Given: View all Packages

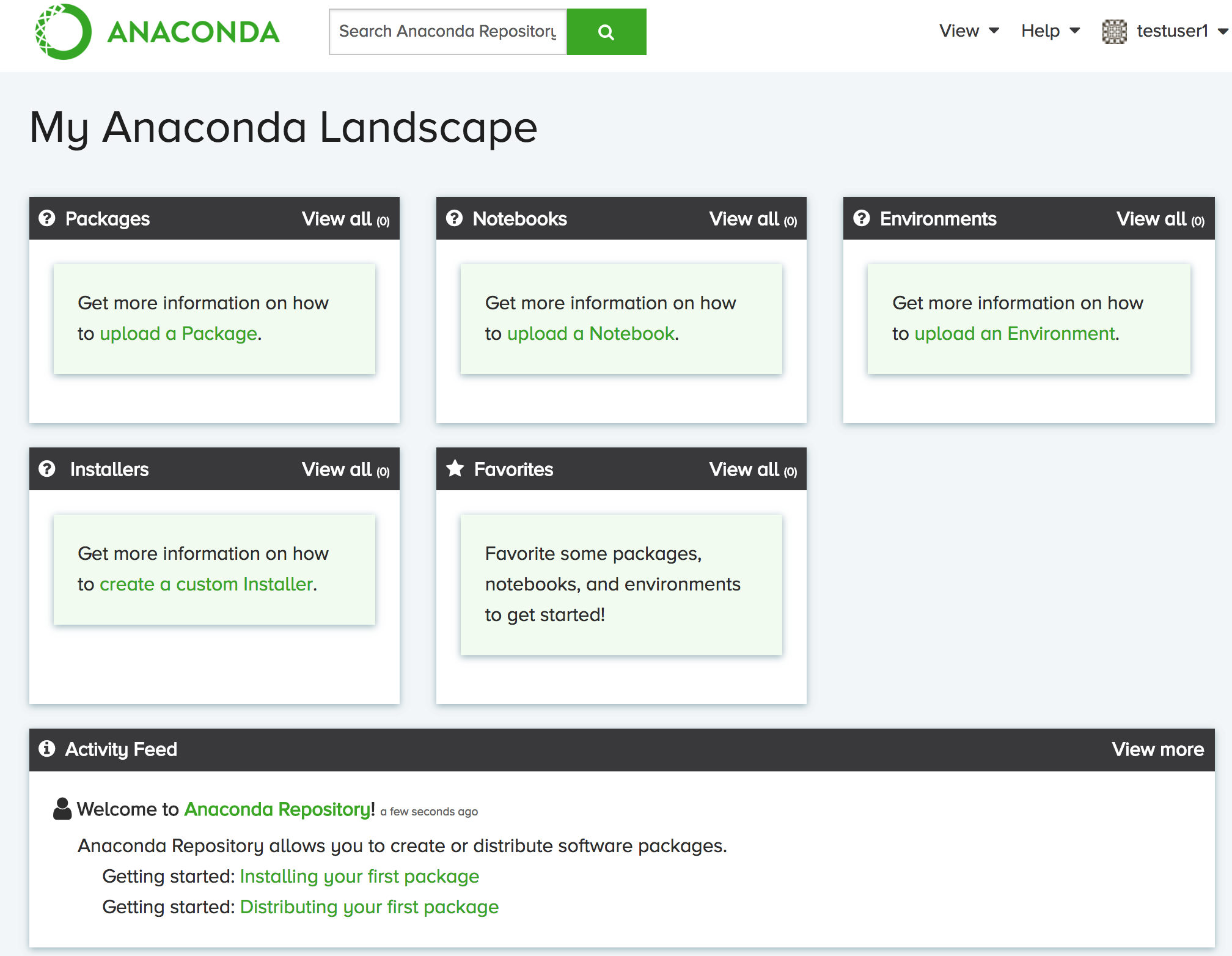Looking at the screenshot, I should (346, 219).
